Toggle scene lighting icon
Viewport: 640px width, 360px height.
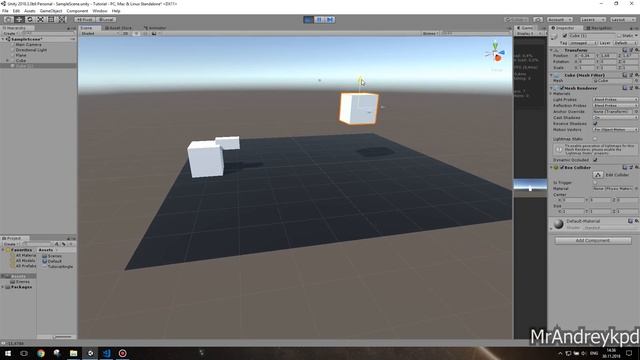(136, 33)
